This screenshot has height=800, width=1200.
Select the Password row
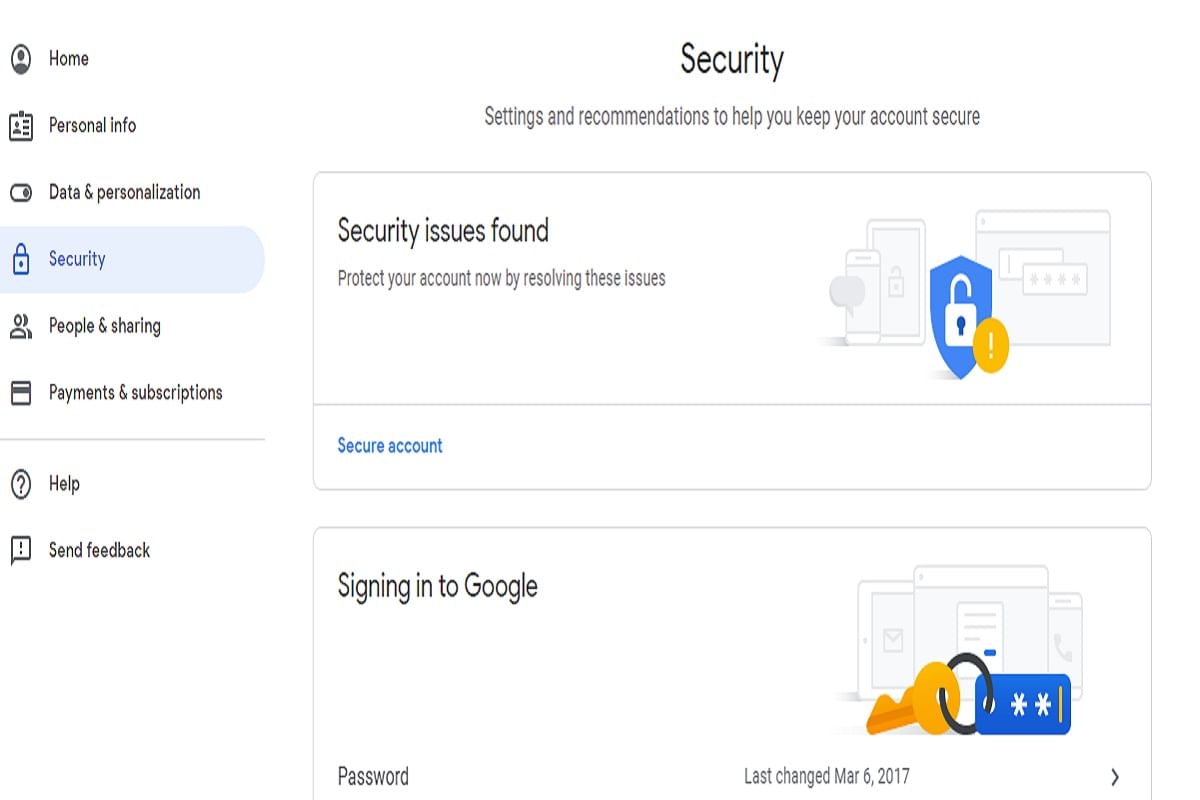[x=373, y=775]
